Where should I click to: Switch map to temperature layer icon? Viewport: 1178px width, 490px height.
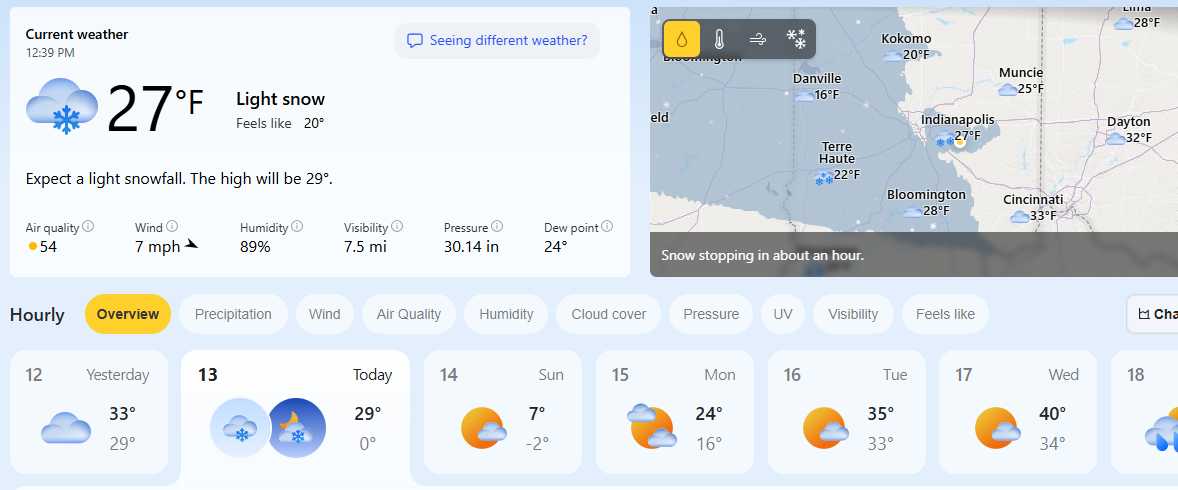pyautogui.click(x=719, y=40)
